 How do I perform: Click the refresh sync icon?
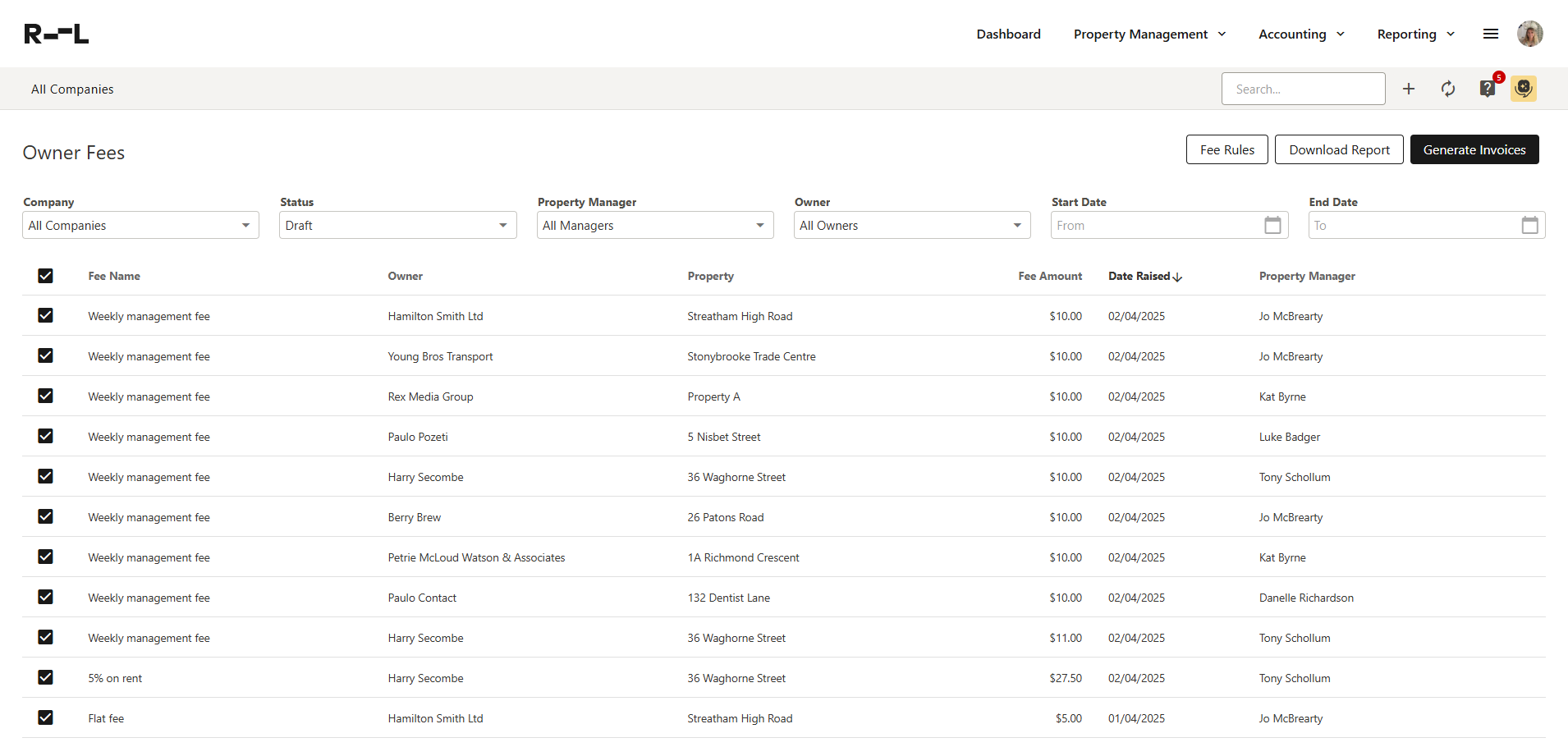coord(1448,89)
